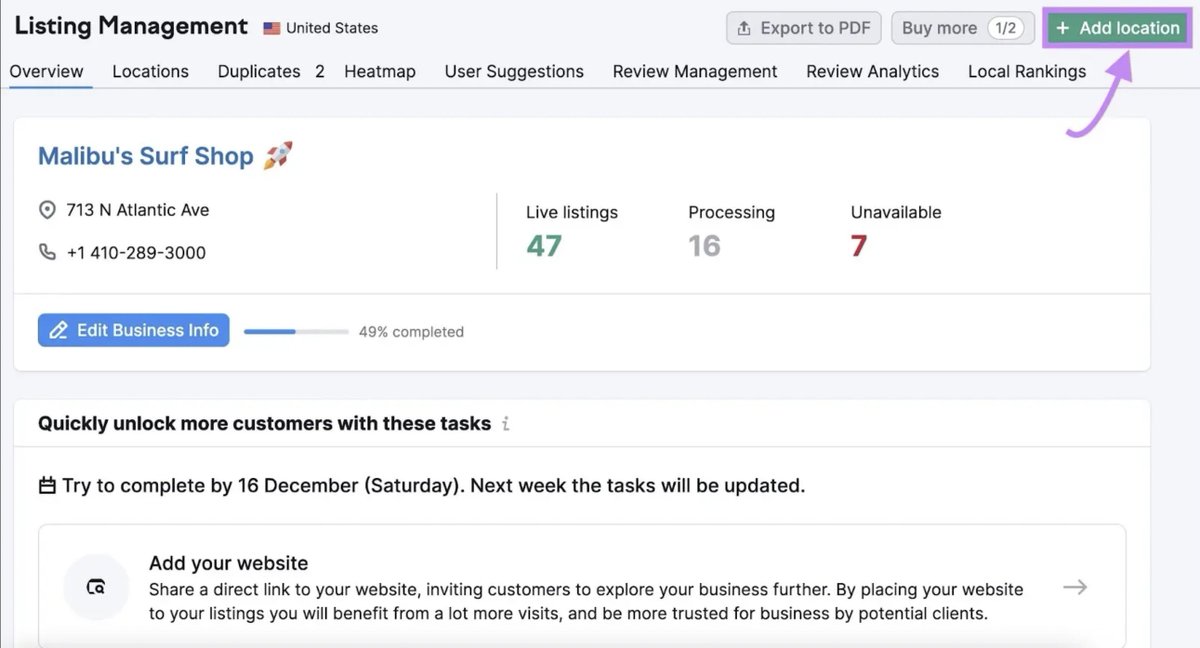Click the 49% completed progress bar
This screenshot has width=1200, height=648.
(295, 330)
